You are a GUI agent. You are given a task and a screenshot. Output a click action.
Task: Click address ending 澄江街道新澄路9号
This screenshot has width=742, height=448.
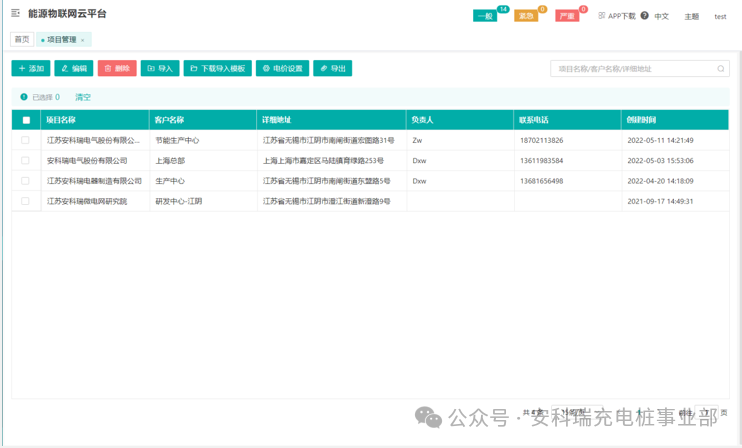pyautogui.click(x=327, y=201)
